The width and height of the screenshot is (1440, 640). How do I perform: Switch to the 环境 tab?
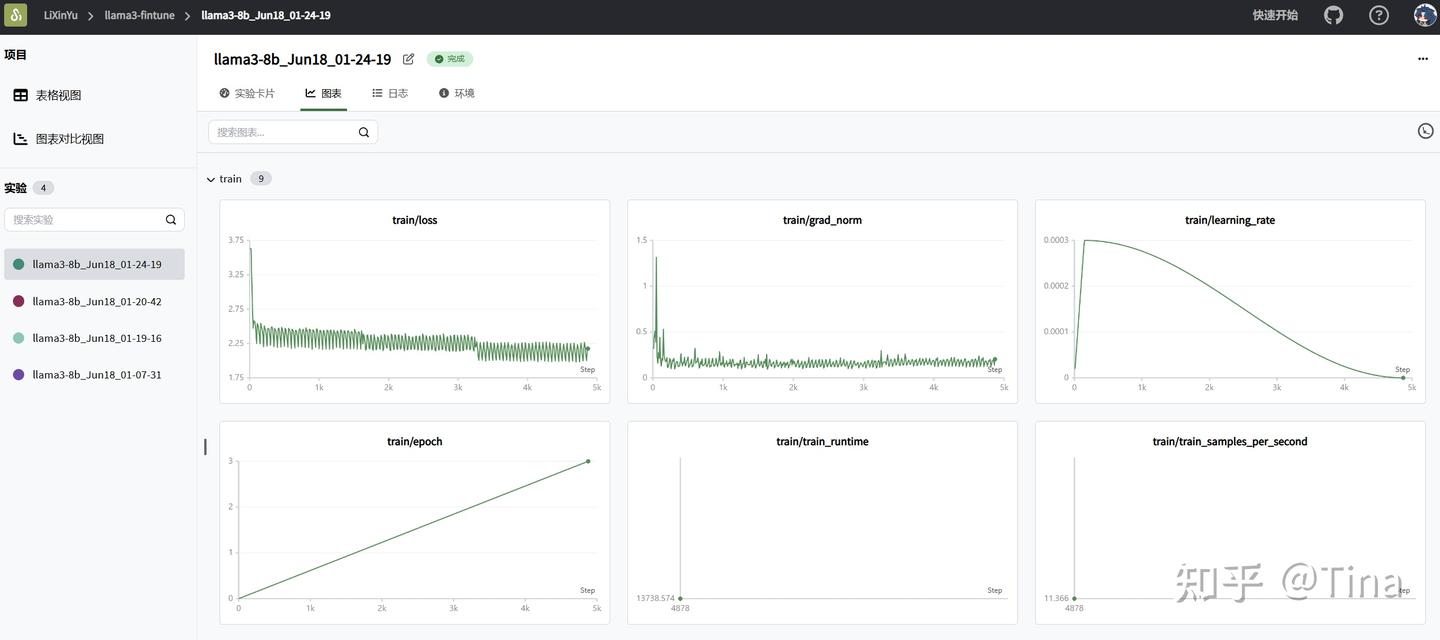pos(456,93)
